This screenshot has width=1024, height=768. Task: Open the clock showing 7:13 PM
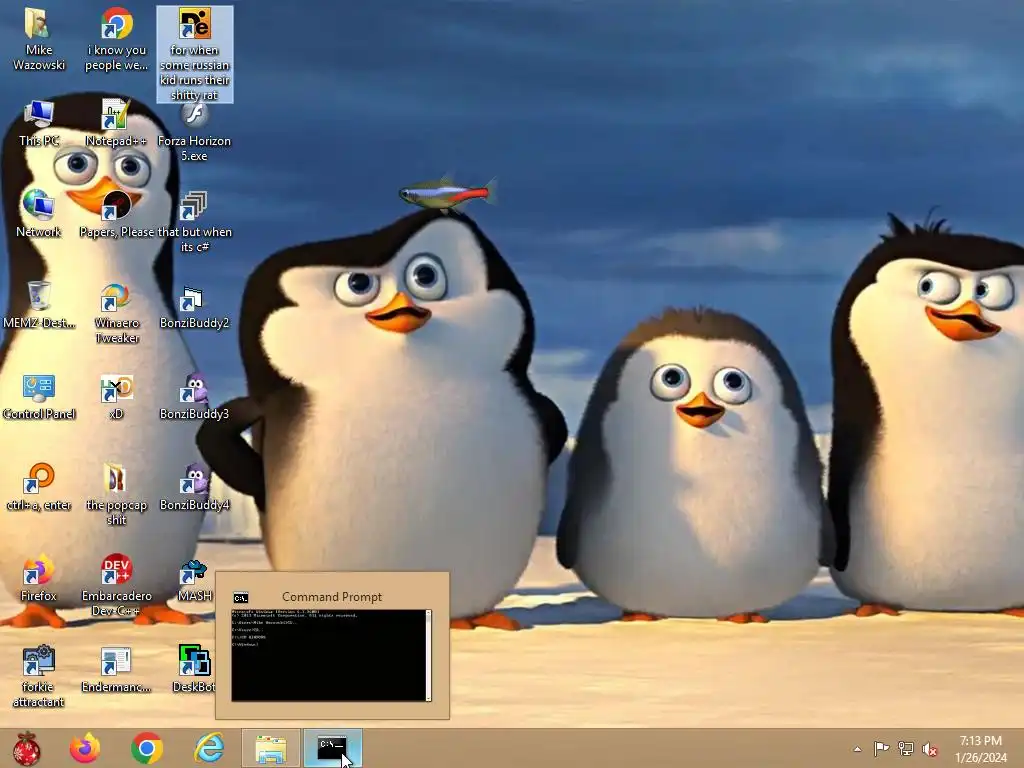(980, 749)
